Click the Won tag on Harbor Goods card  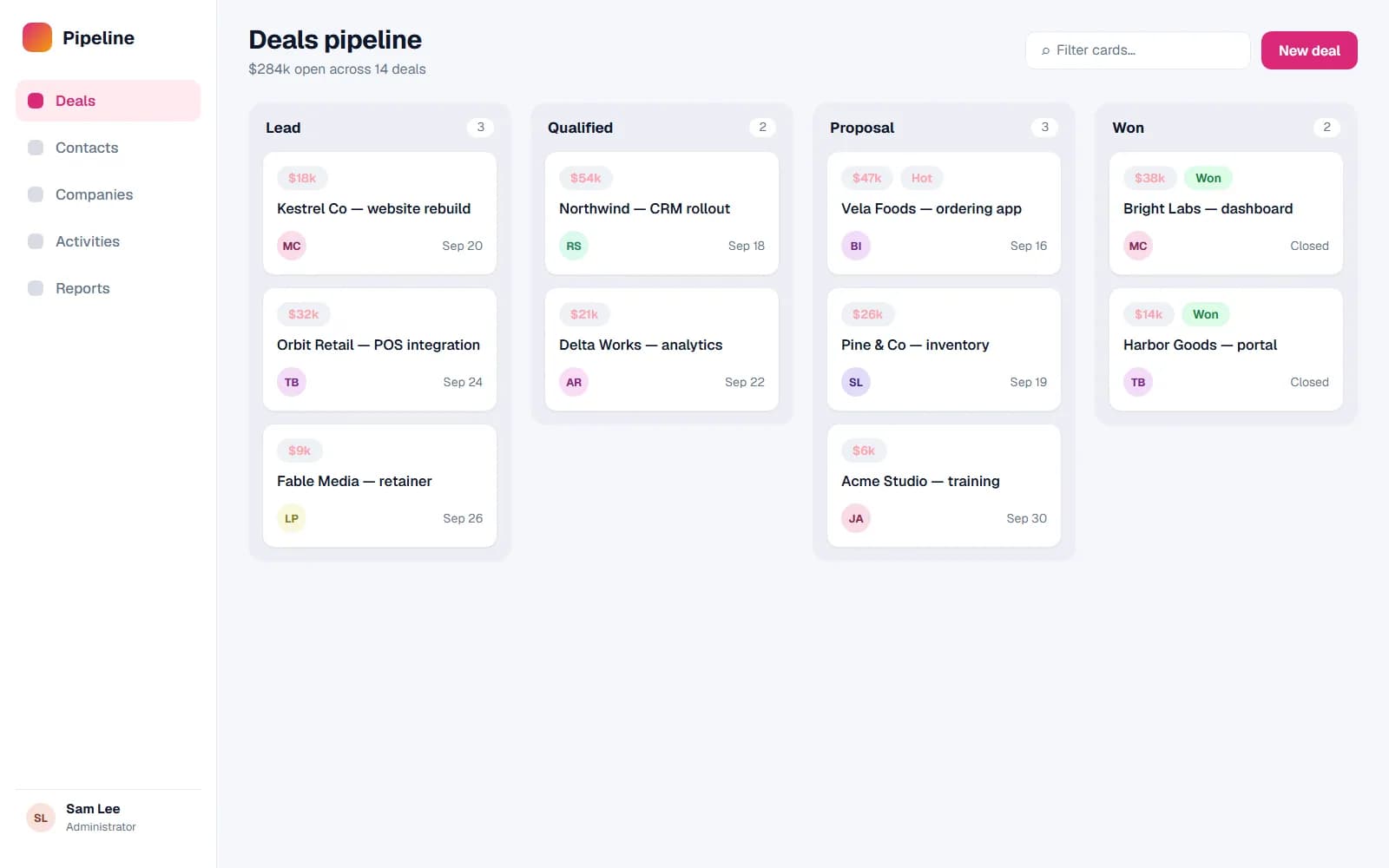pos(1206,314)
